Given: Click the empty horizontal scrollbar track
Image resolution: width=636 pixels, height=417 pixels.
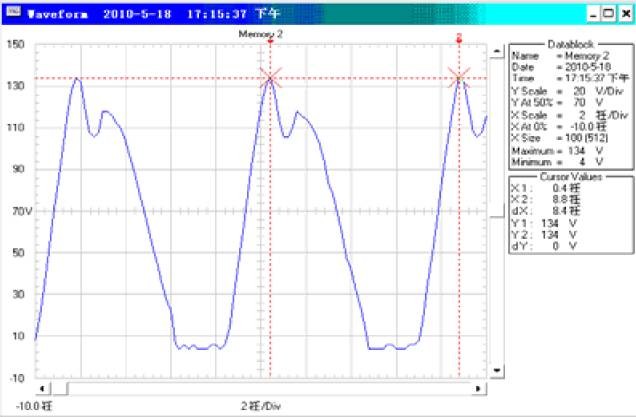Looking at the screenshot, I should [270, 387].
